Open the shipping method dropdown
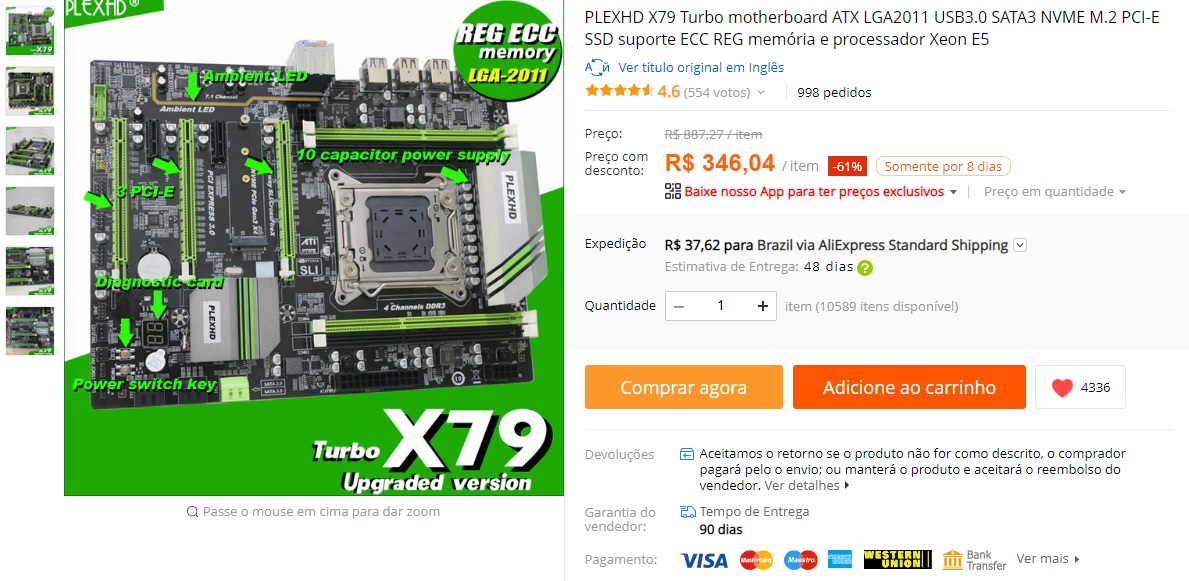This screenshot has height=581, width=1189. pyautogui.click(x=1020, y=245)
